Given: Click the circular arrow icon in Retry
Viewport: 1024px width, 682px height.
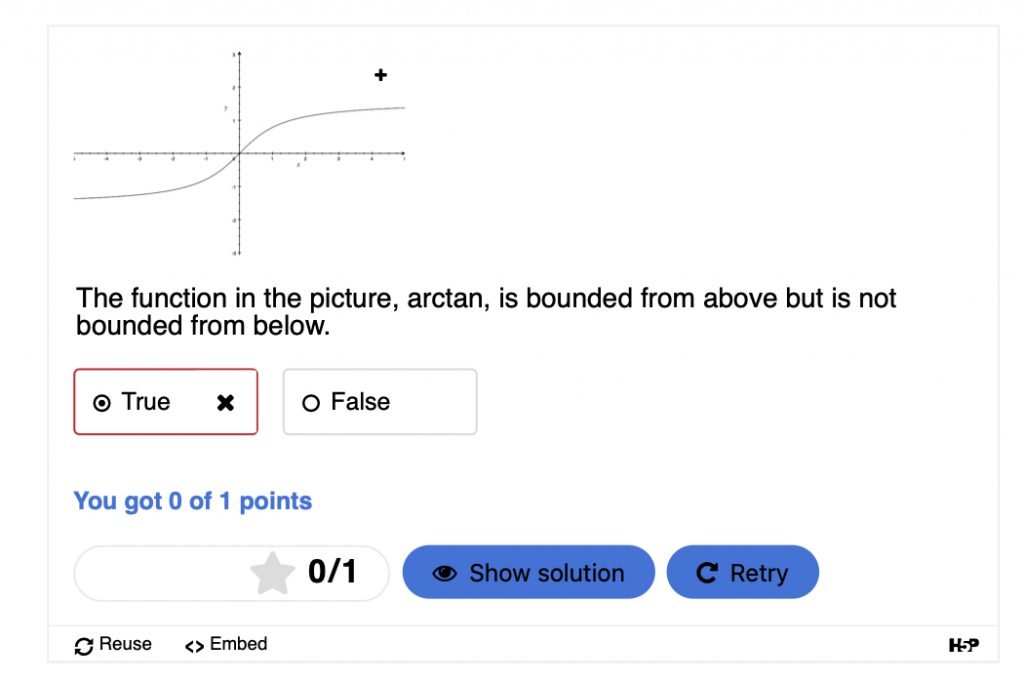Looking at the screenshot, I should point(707,573).
